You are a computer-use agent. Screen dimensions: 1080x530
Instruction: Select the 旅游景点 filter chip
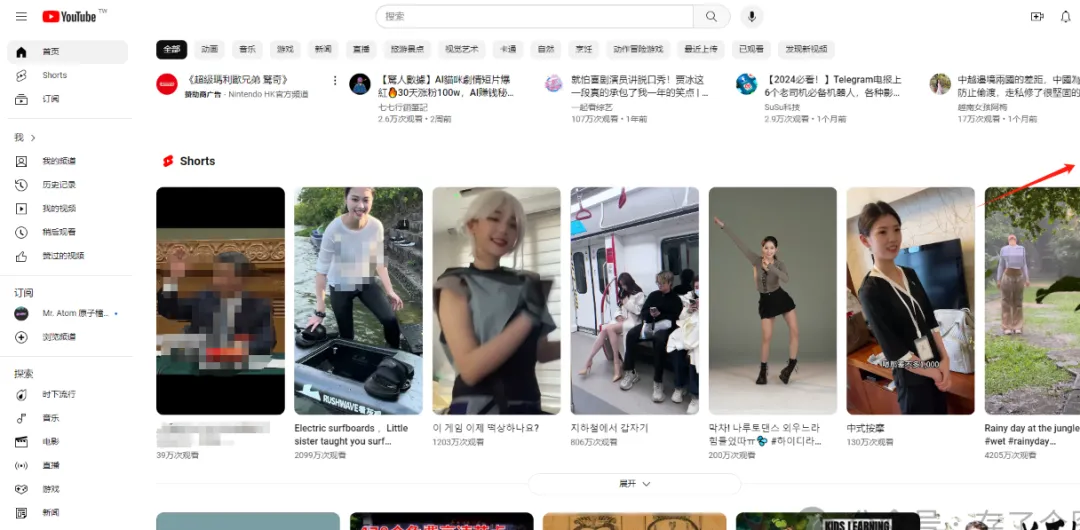[407, 50]
